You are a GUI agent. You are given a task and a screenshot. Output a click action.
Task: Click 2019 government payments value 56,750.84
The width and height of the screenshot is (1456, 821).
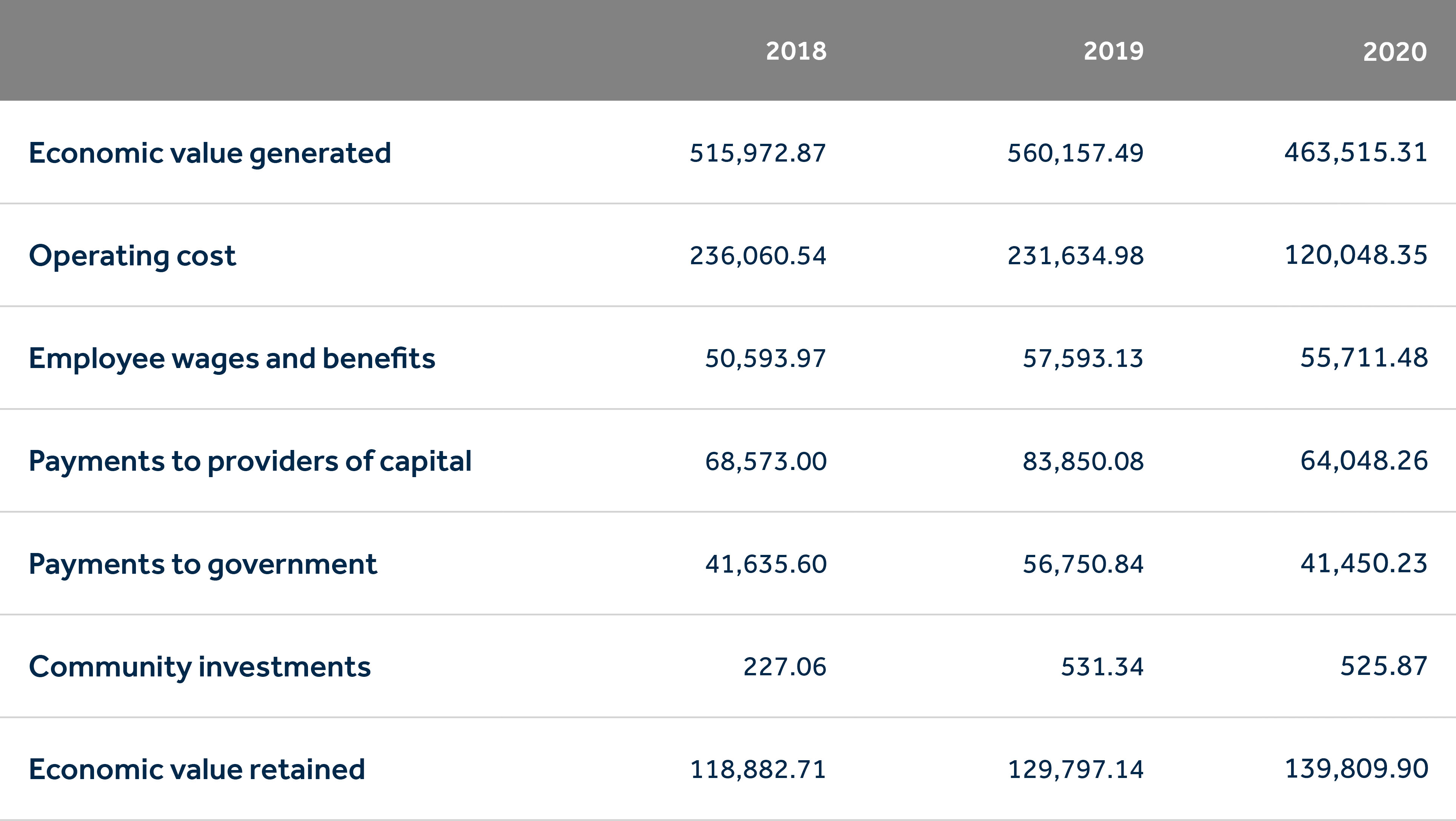pyautogui.click(x=1082, y=564)
